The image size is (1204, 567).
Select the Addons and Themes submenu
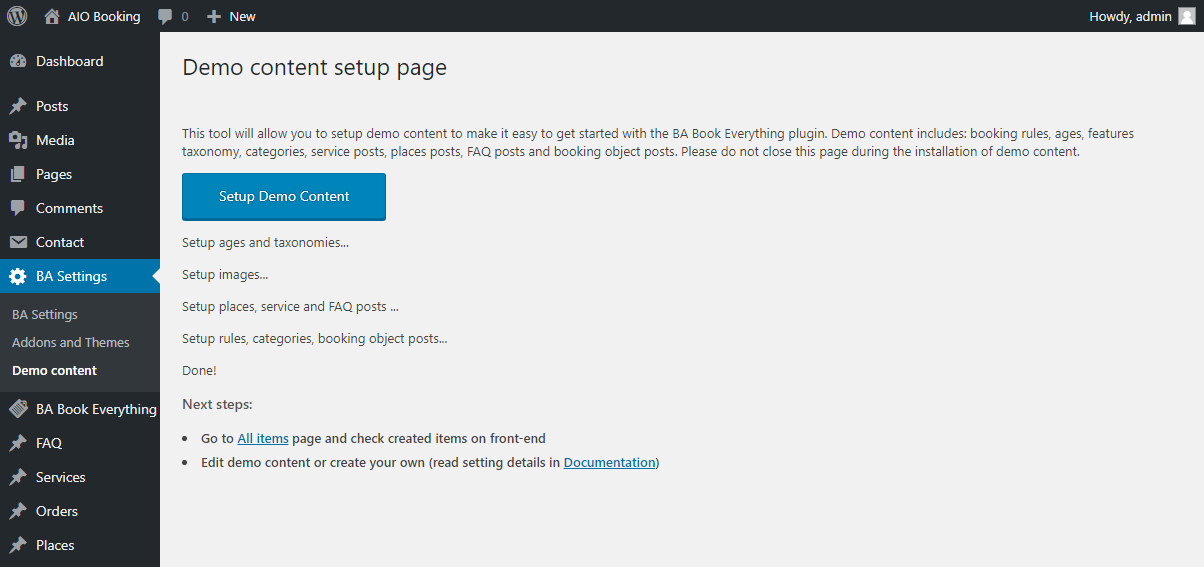pos(71,342)
